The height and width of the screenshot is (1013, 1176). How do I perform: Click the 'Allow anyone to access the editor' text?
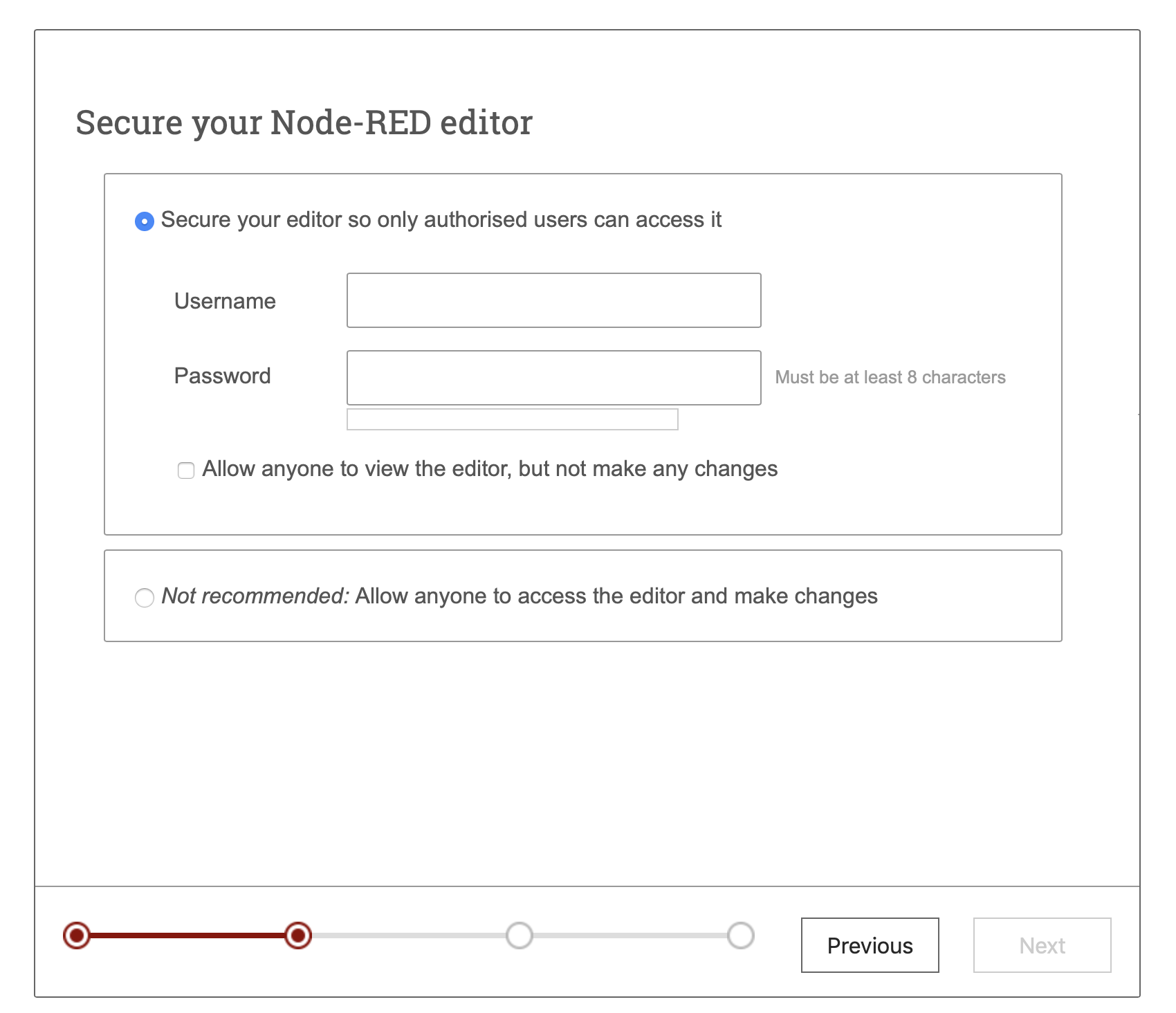pyautogui.click(x=616, y=596)
